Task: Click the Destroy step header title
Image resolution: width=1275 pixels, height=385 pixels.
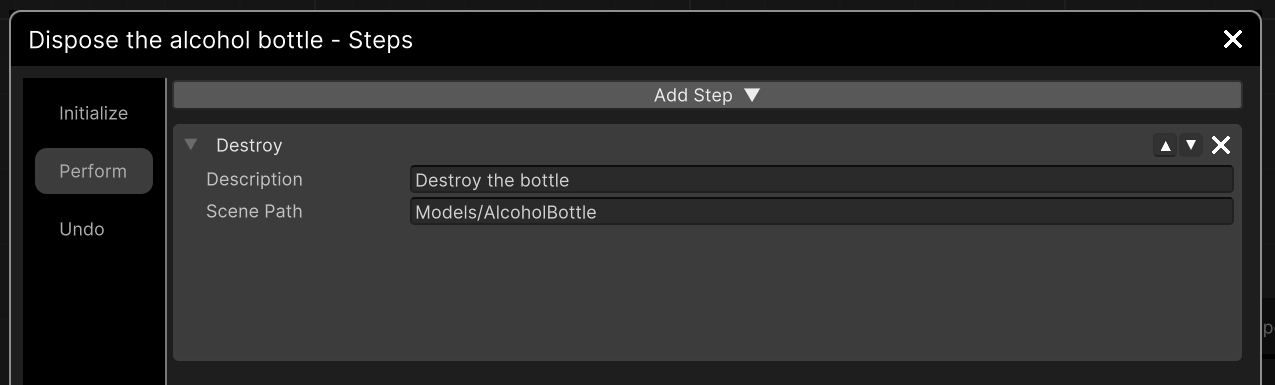Action: point(249,145)
